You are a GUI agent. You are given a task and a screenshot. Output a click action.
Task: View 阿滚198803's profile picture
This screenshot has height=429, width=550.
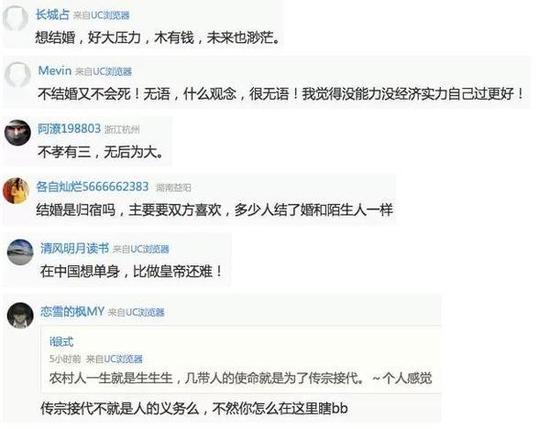pyautogui.click(x=18, y=133)
